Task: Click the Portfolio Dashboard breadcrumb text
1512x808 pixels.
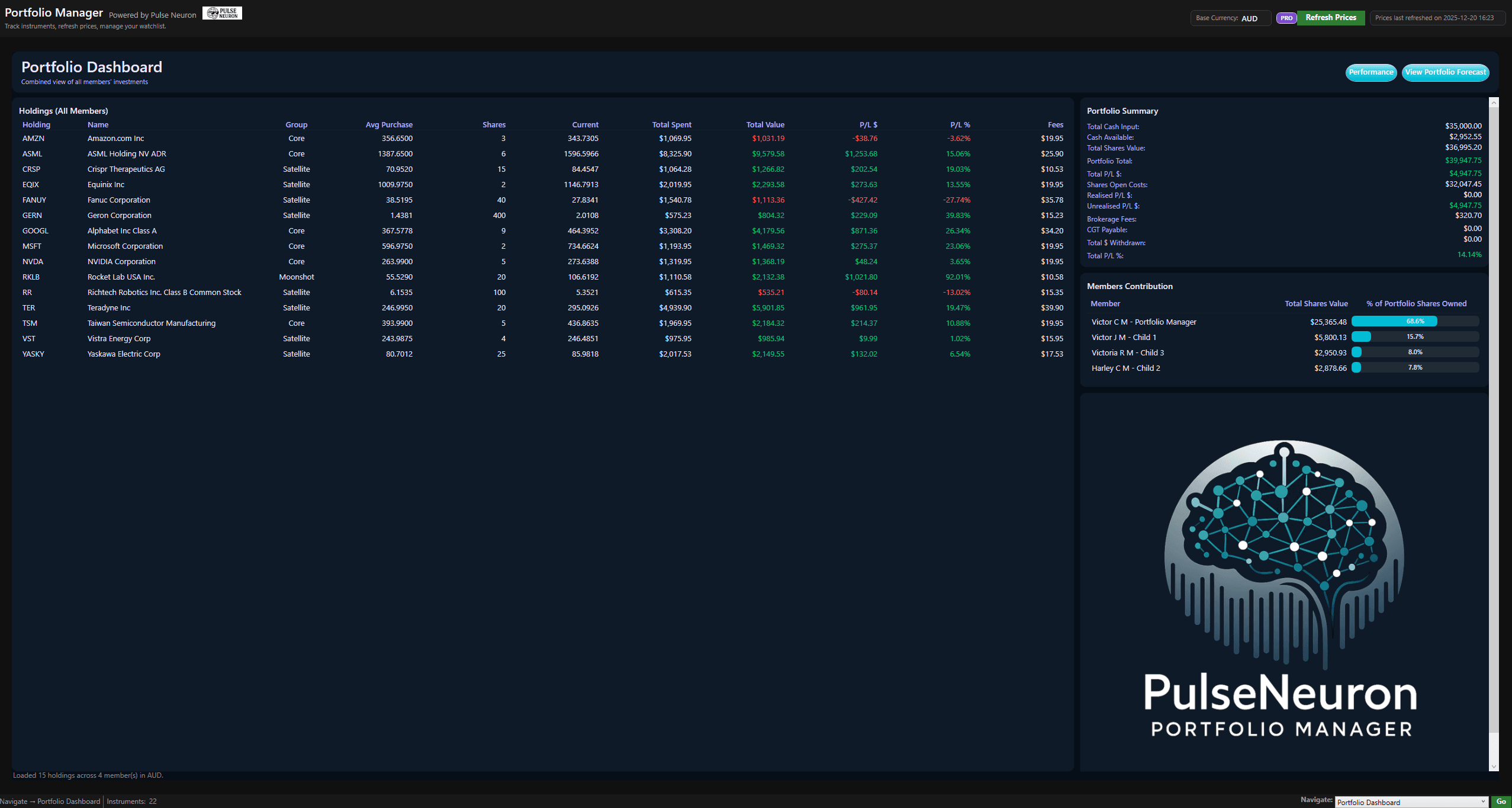Action: pyautogui.click(x=70, y=801)
